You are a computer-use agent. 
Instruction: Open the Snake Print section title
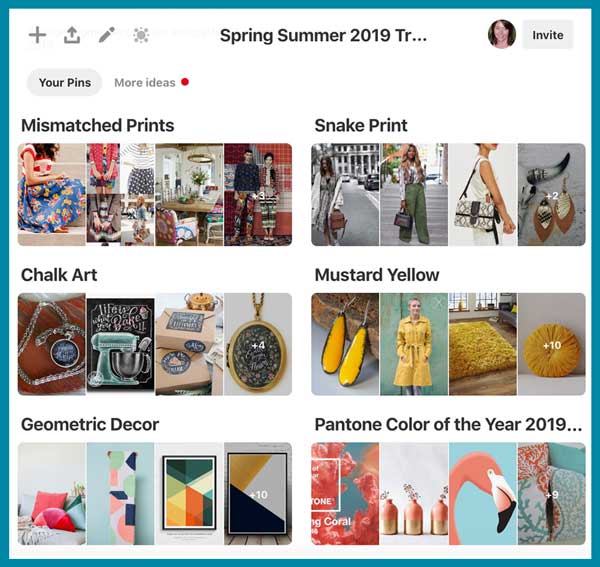tap(361, 125)
